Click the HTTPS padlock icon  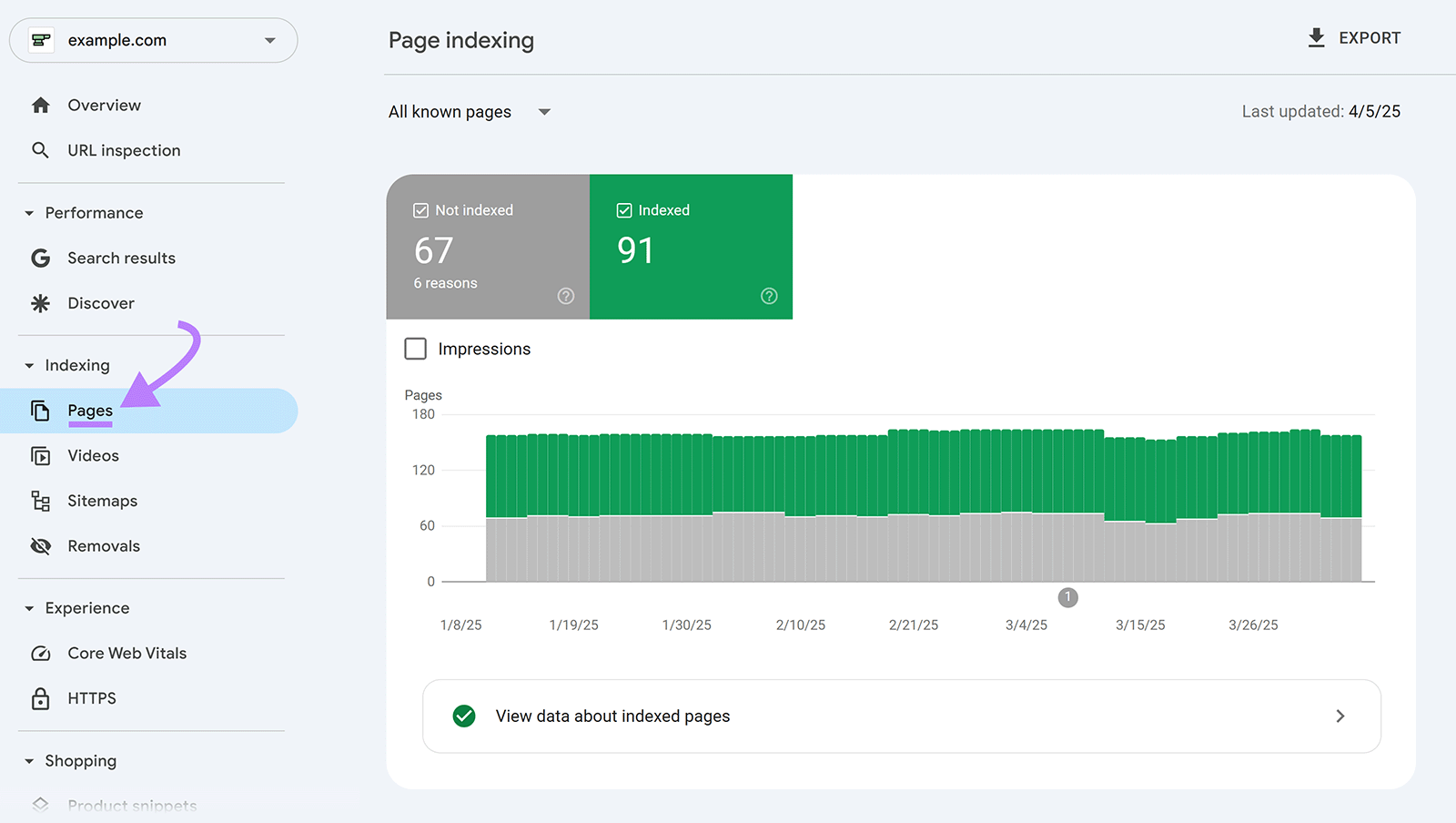[41, 698]
